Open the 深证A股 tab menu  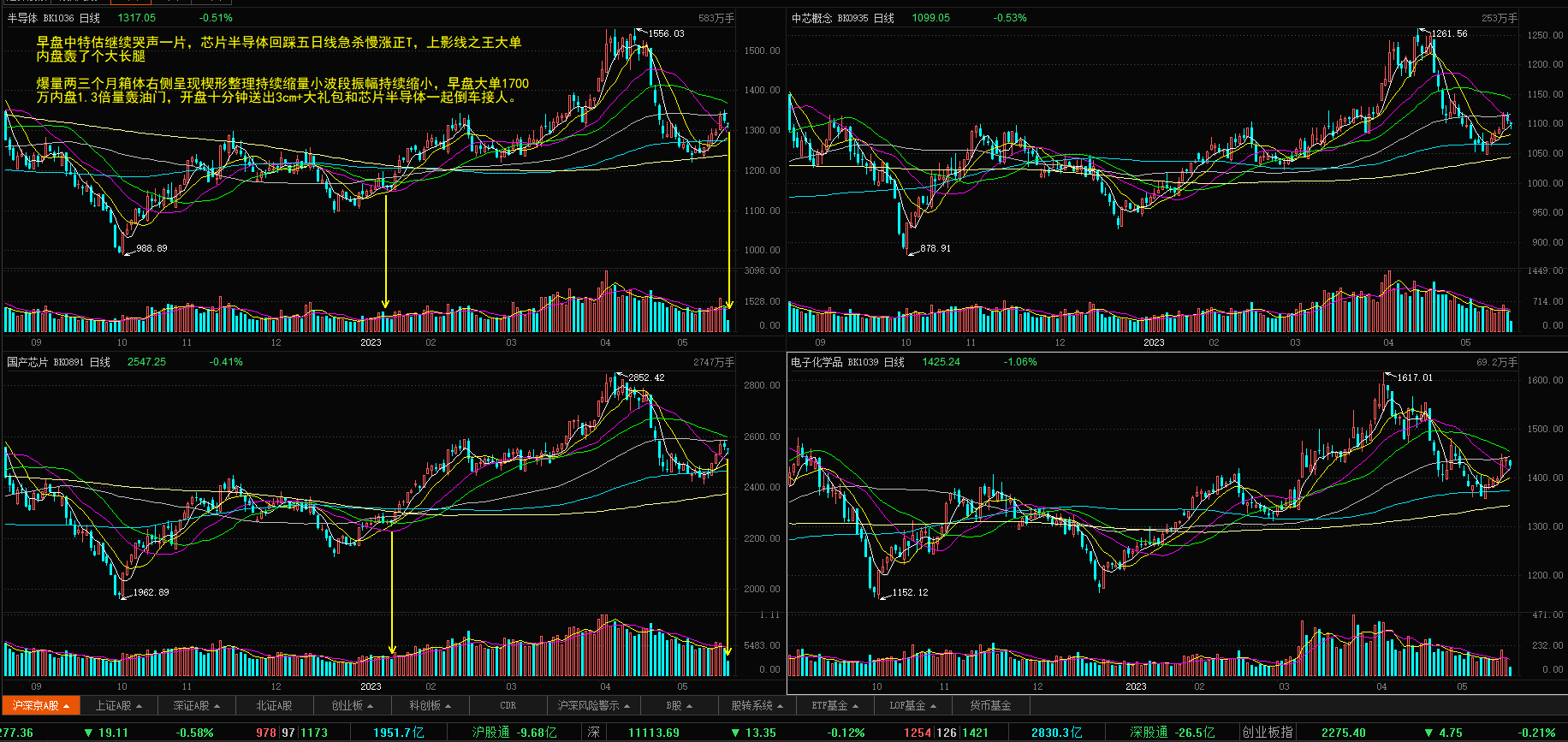click(196, 705)
